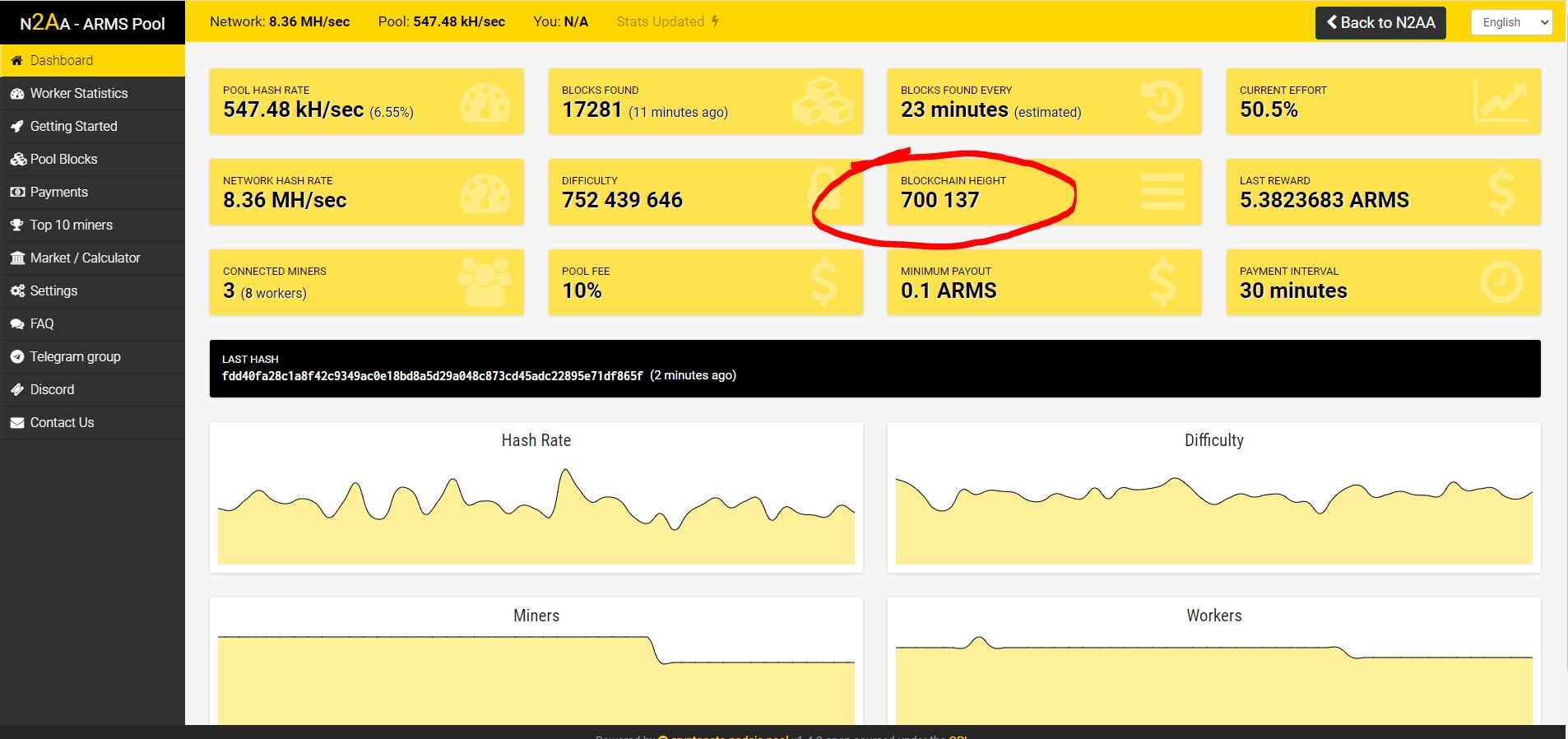Click the Contact Us envelope icon
The image size is (1568, 739).
(17, 423)
